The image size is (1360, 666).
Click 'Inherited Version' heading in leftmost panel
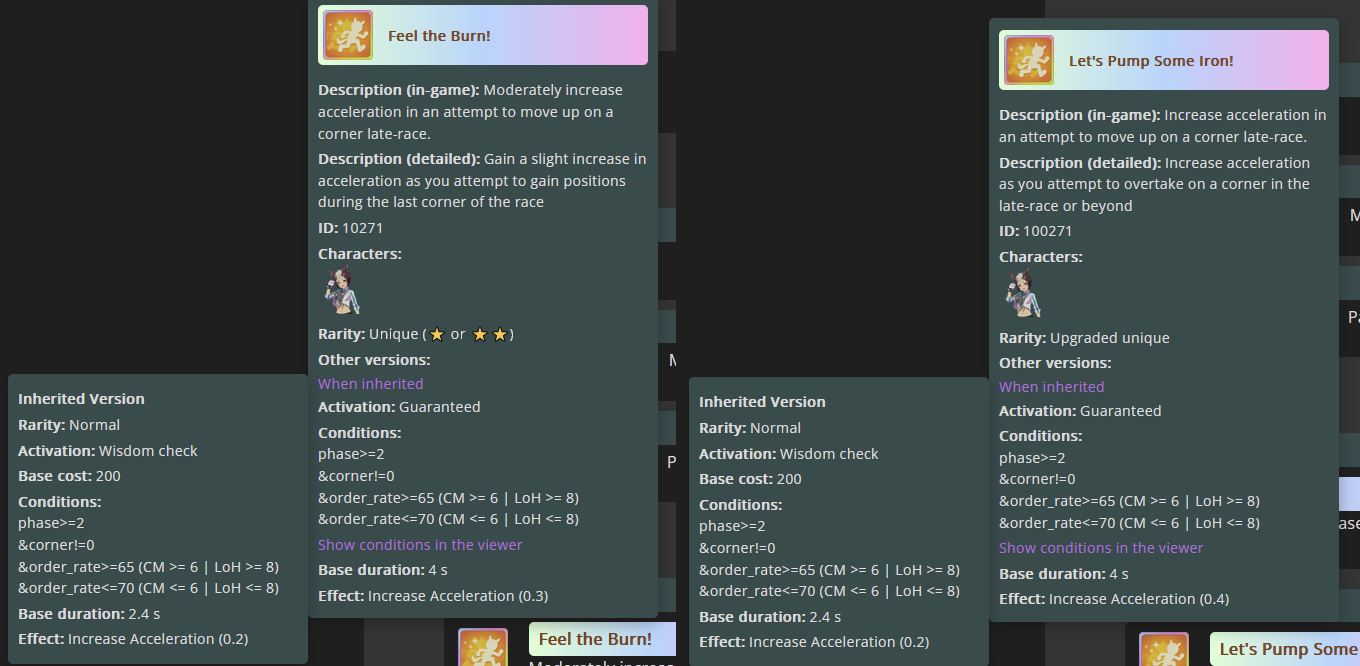[81, 399]
